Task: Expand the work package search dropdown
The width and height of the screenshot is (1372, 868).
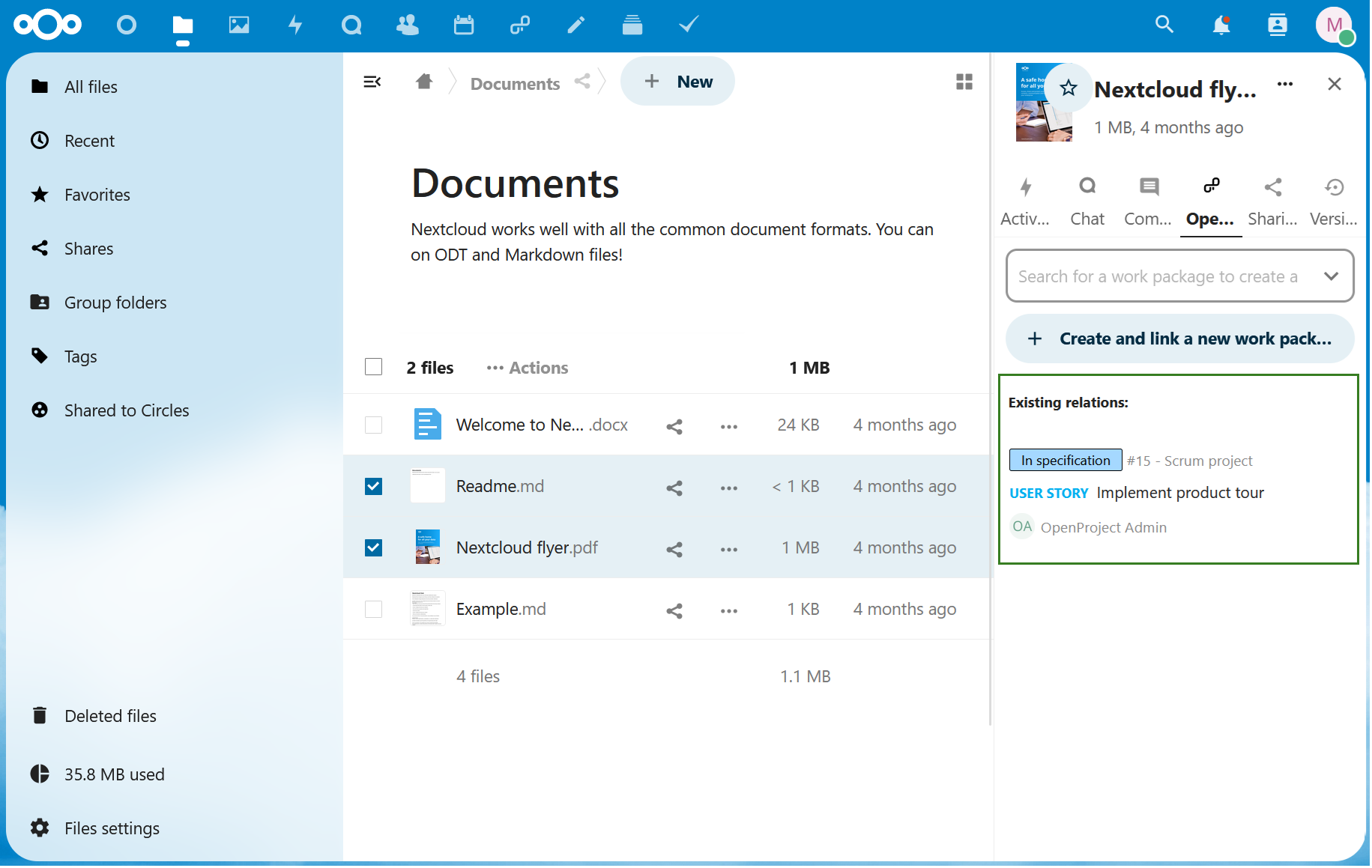Action: click(1332, 276)
